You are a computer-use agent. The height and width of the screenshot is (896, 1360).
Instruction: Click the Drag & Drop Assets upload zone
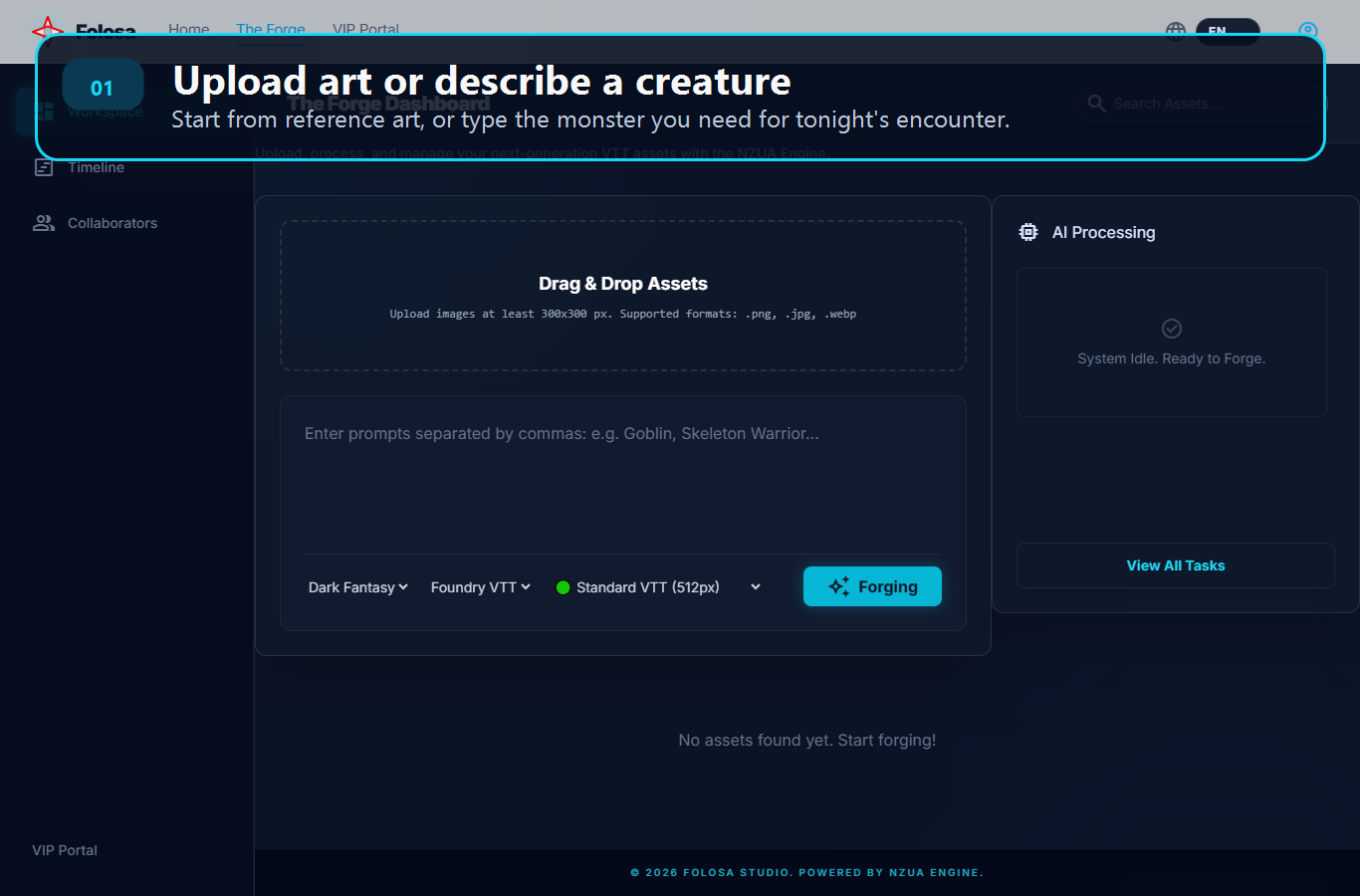tap(623, 296)
